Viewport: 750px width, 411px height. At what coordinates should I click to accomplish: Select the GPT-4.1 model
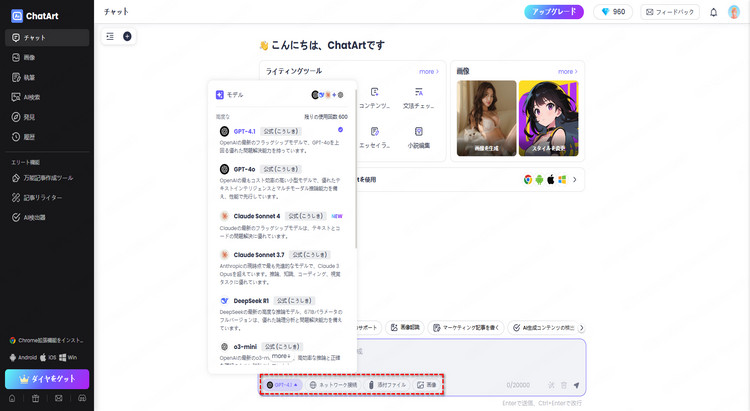[x=281, y=140]
